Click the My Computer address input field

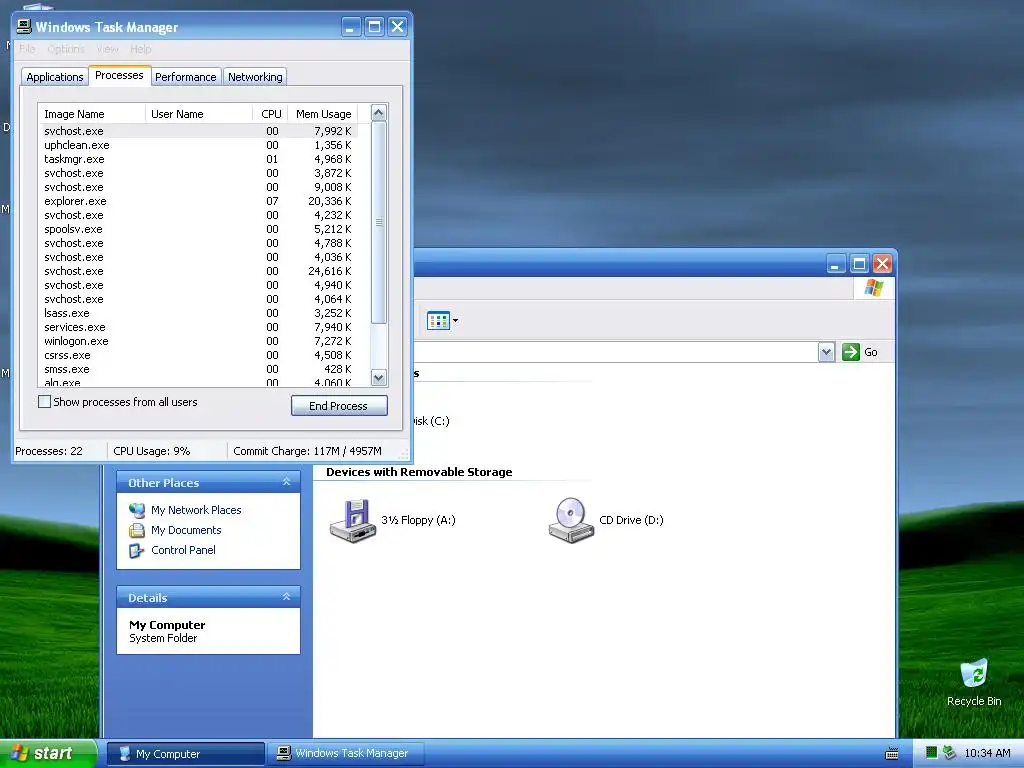pos(615,352)
